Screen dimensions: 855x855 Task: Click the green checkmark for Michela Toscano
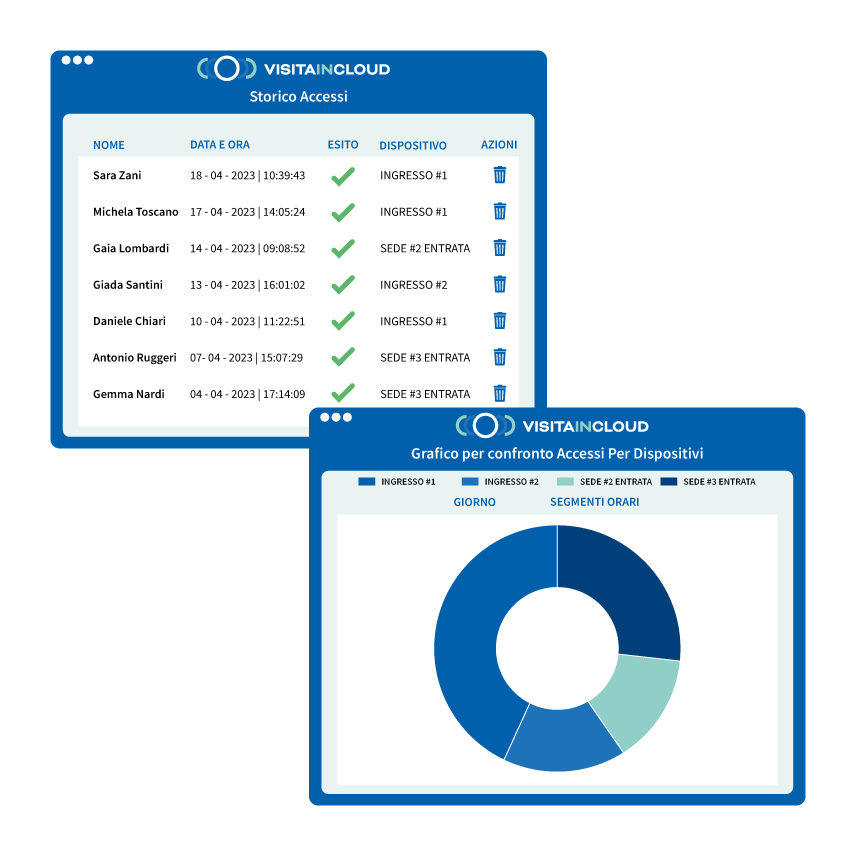(x=343, y=212)
